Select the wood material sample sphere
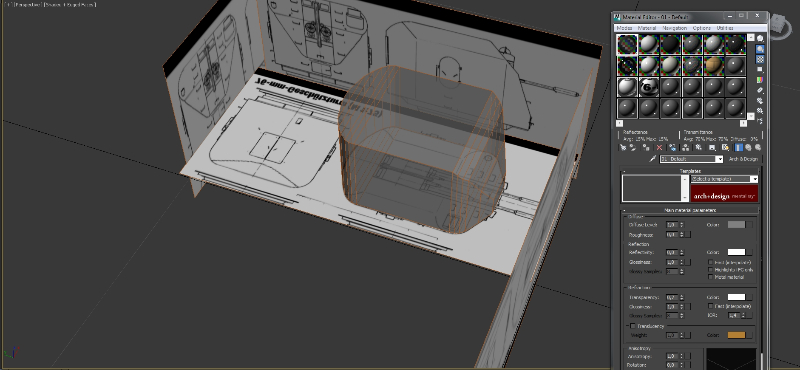Viewport: 800px width, 370px height. (x=714, y=66)
